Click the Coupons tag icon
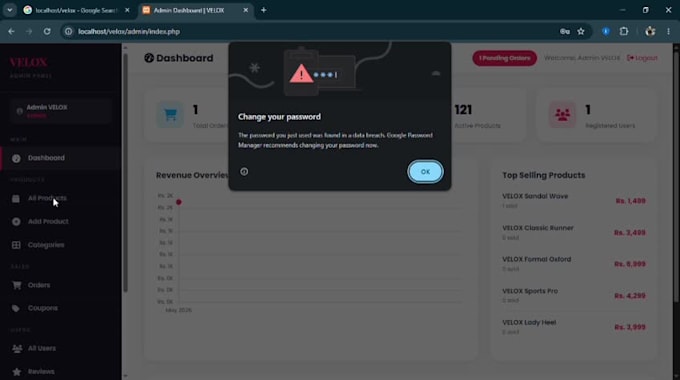Image resolution: width=680 pixels, height=380 pixels. [x=16, y=308]
